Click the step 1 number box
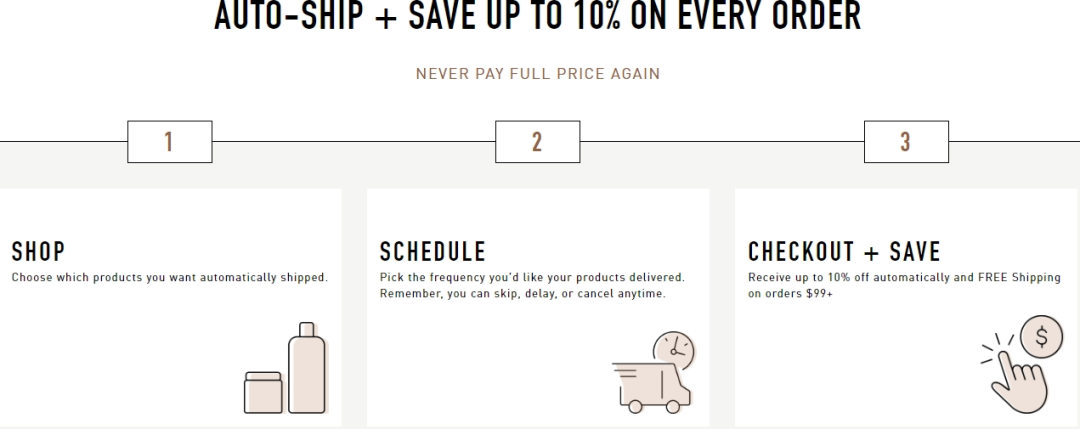 coord(169,142)
